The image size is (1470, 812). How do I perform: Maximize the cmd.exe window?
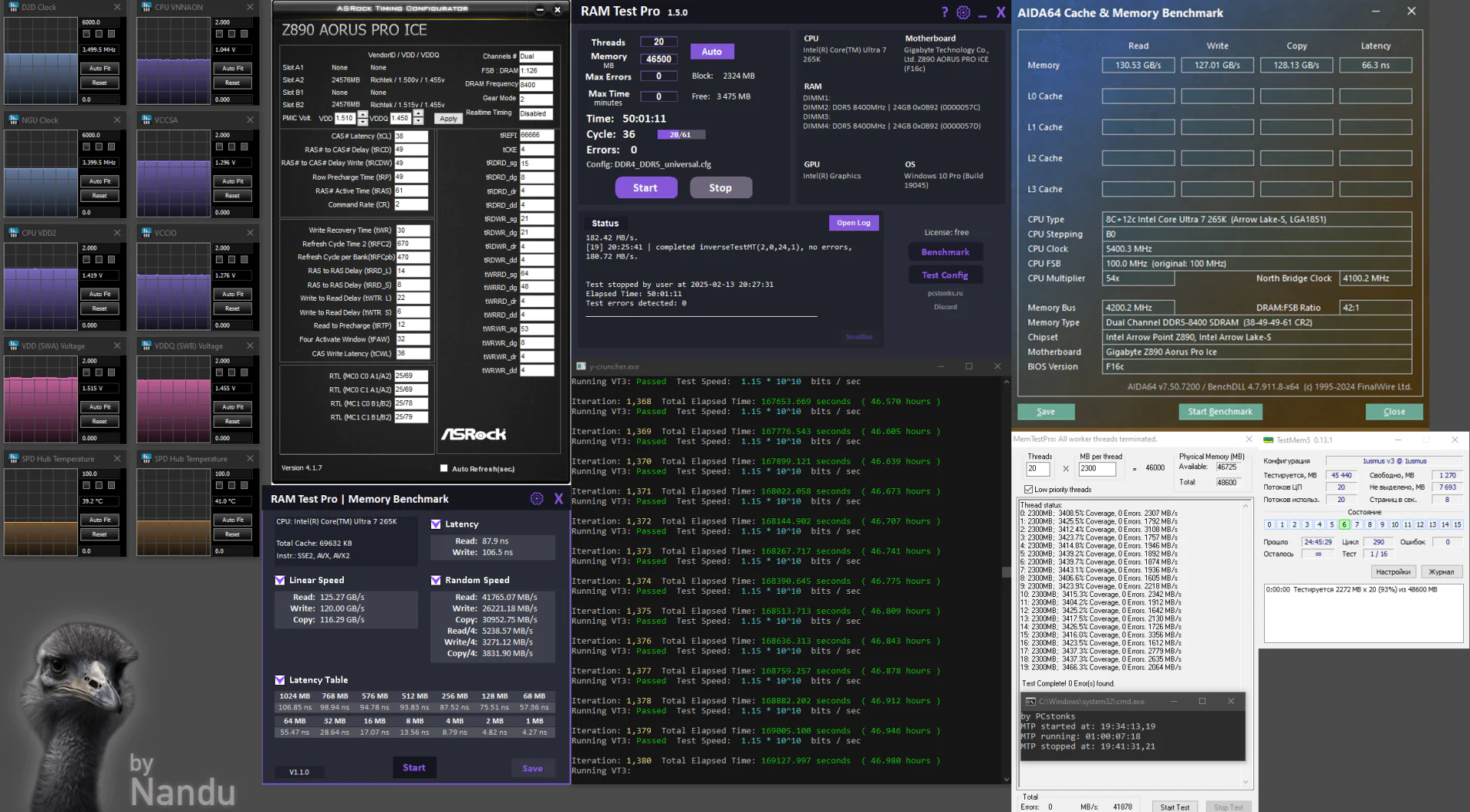pyautogui.click(x=1202, y=701)
